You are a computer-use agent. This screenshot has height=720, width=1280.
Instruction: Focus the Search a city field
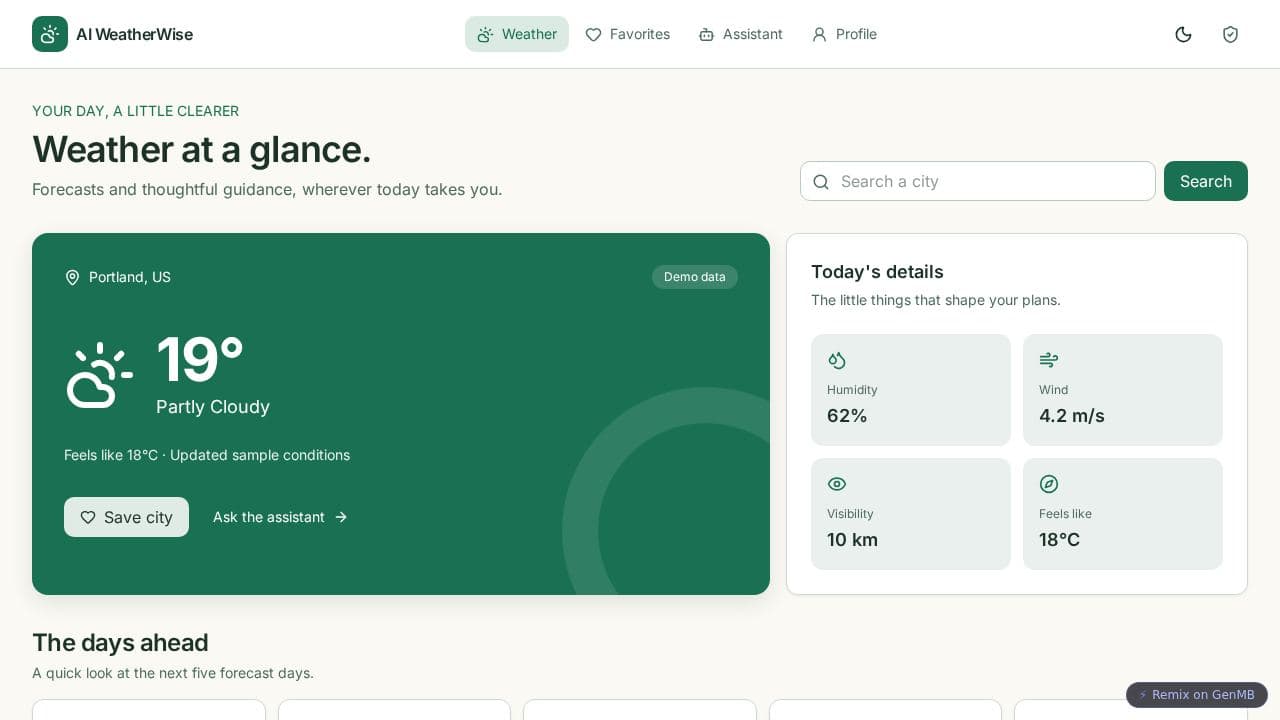978,181
